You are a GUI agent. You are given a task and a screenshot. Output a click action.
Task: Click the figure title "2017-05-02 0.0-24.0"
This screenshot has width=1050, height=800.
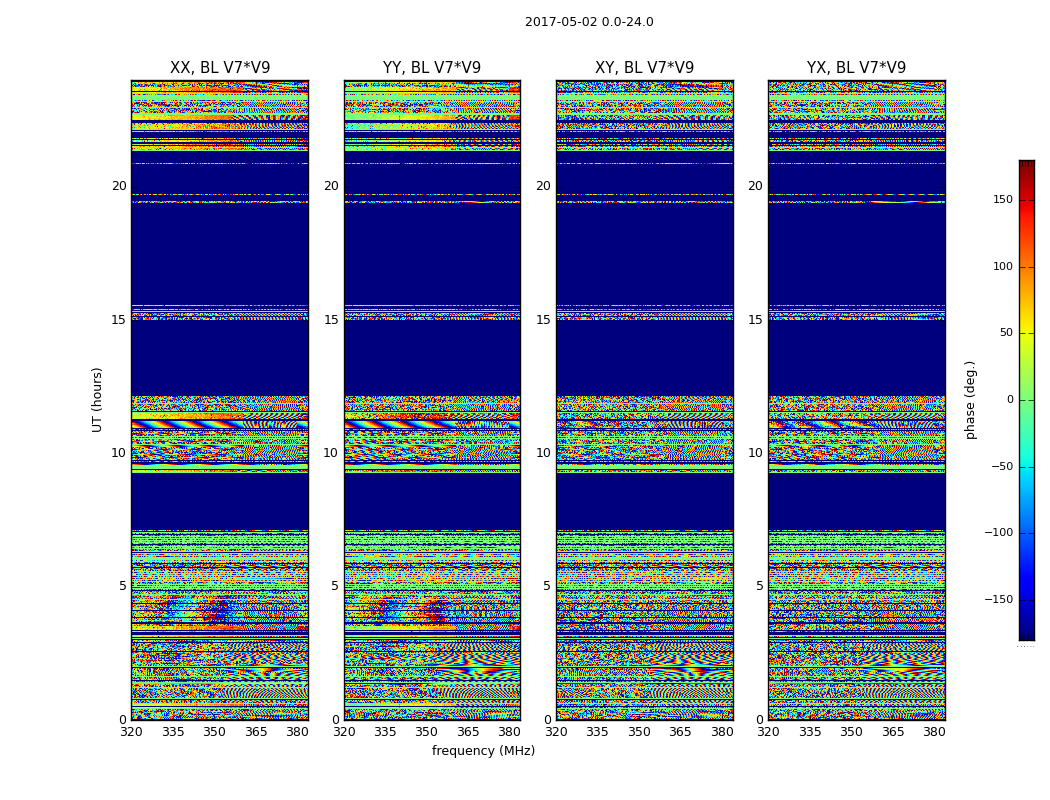point(589,22)
